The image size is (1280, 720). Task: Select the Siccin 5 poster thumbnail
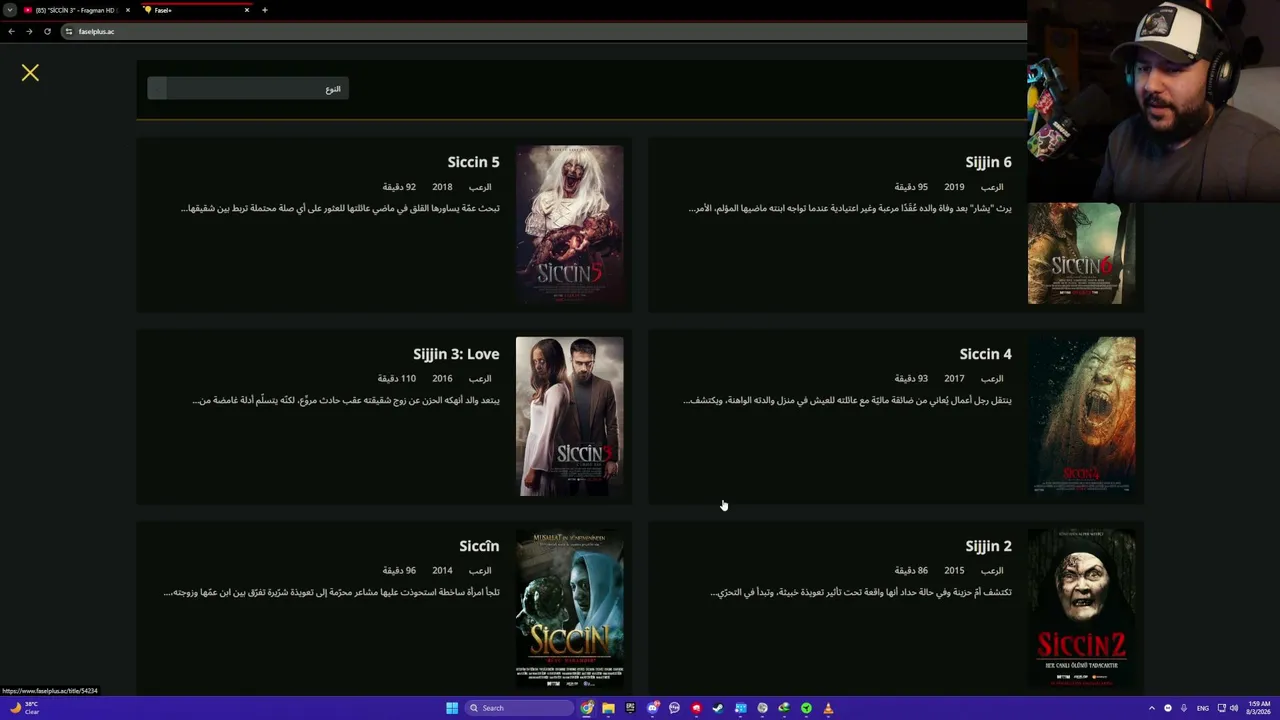569,225
